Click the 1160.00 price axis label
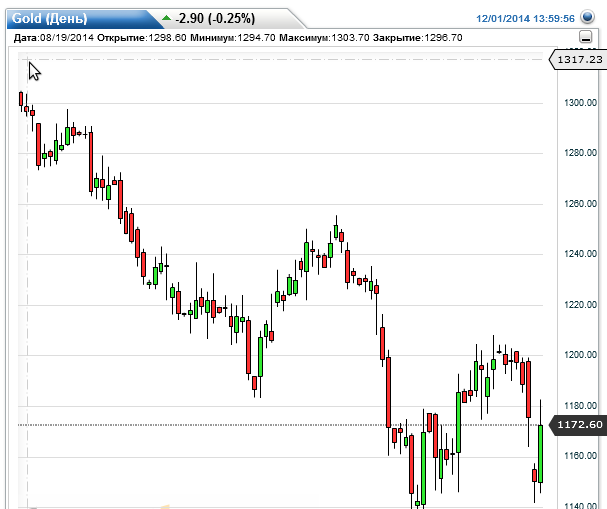 [580, 456]
